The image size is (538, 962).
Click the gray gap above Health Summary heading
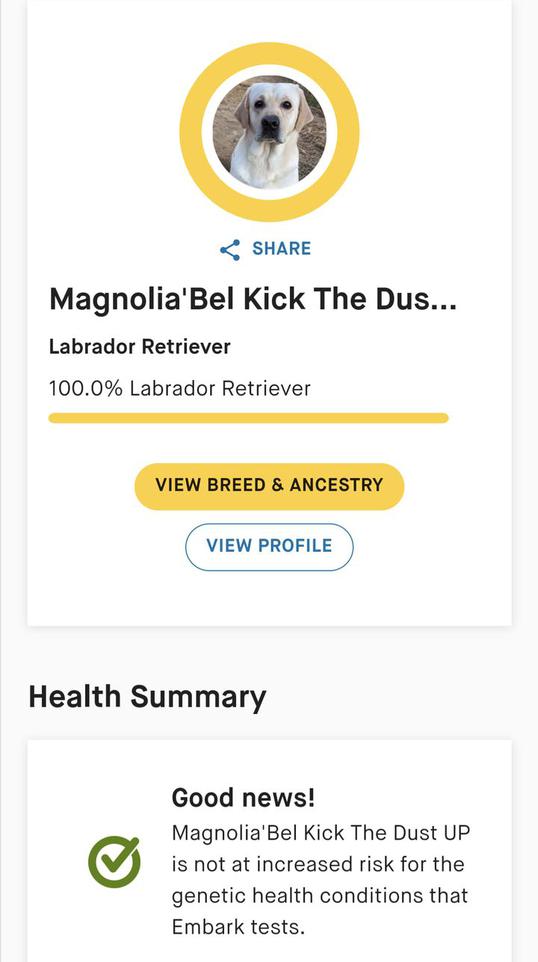click(269, 653)
